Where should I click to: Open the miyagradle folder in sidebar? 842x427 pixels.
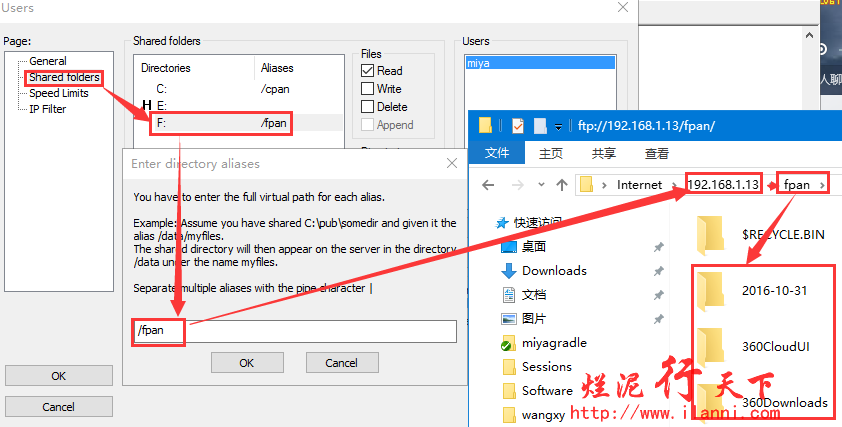pos(553,342)
